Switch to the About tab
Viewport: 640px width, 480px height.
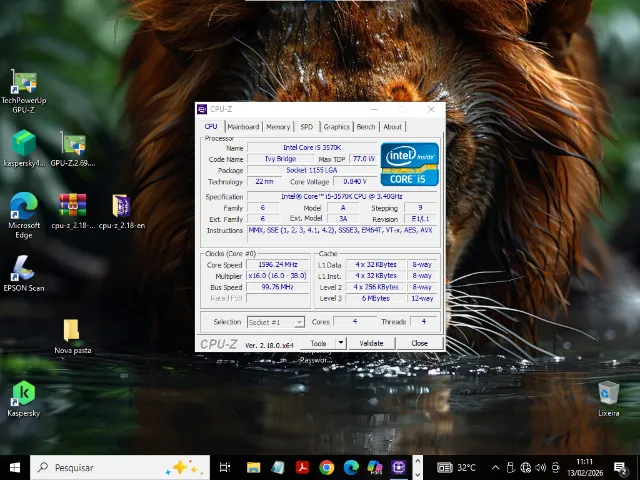click(x=392, y=127)
